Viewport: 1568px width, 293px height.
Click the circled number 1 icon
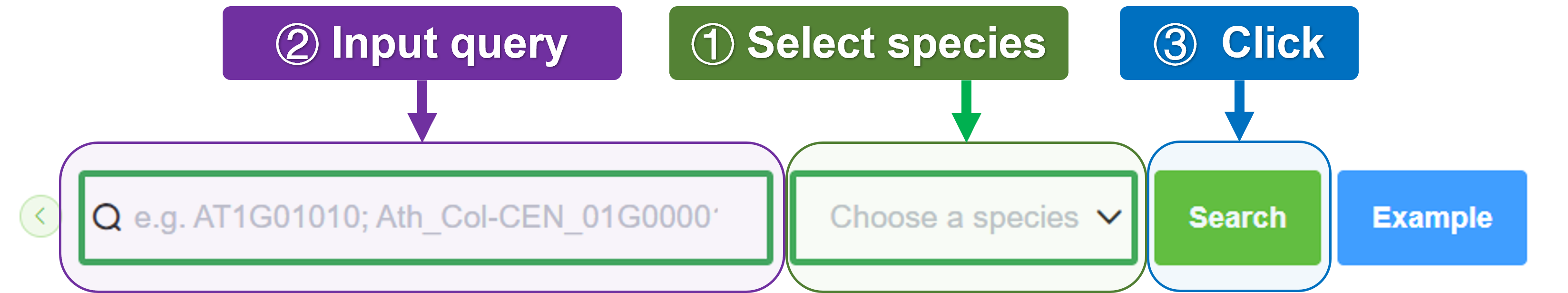712,44
